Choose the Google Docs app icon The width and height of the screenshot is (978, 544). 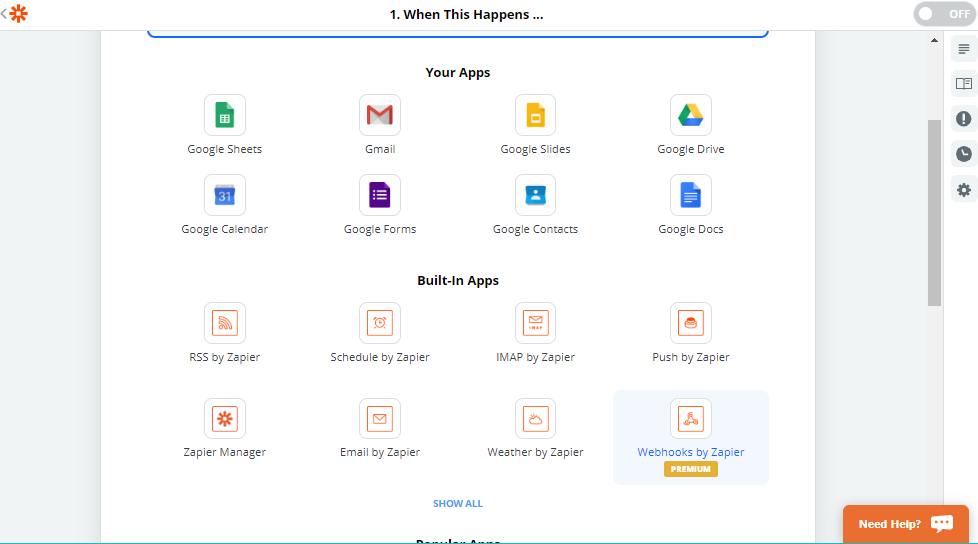point(690,196)
